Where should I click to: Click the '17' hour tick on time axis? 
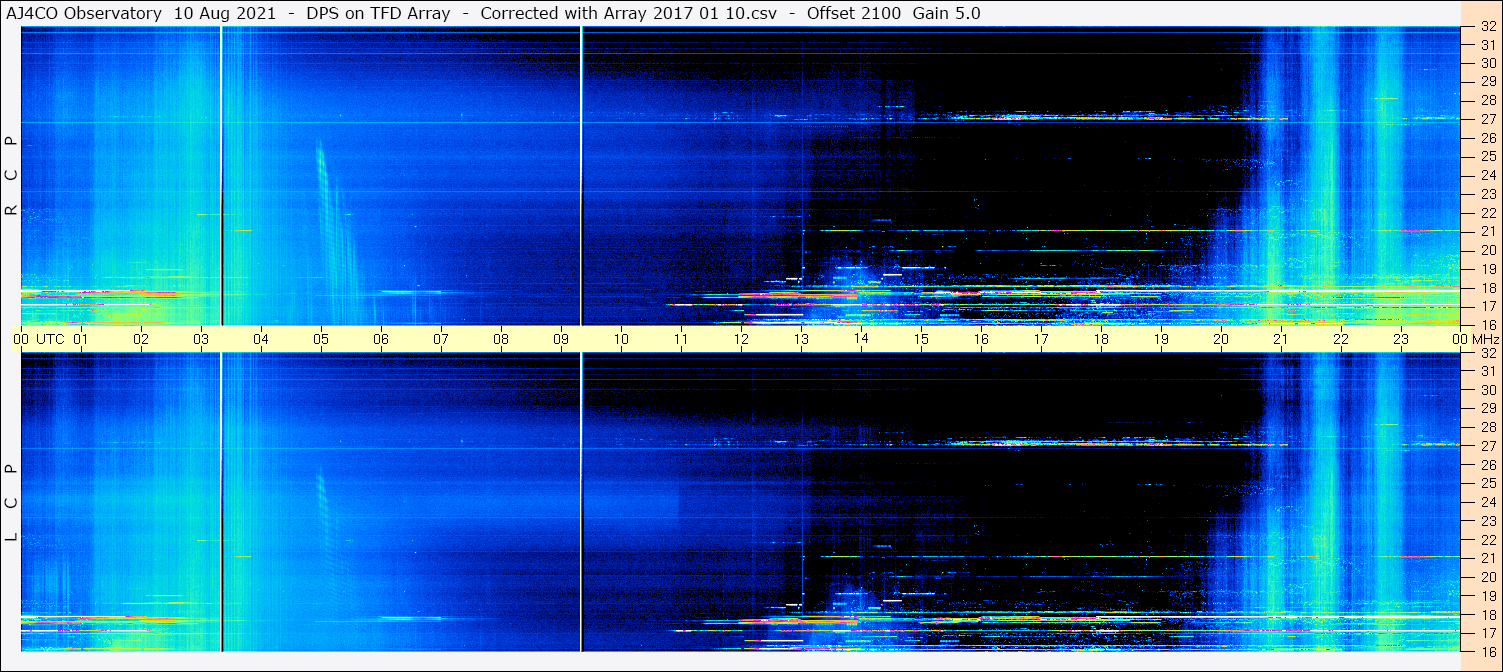pyautogui.click(x=1041, y=339)
